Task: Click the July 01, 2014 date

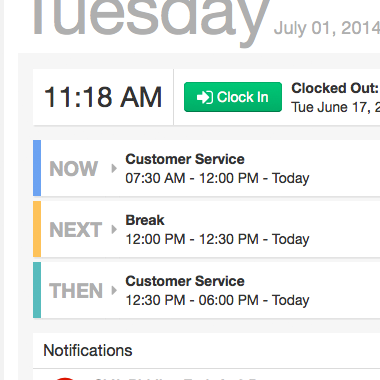Action: [x=327, y=28]
